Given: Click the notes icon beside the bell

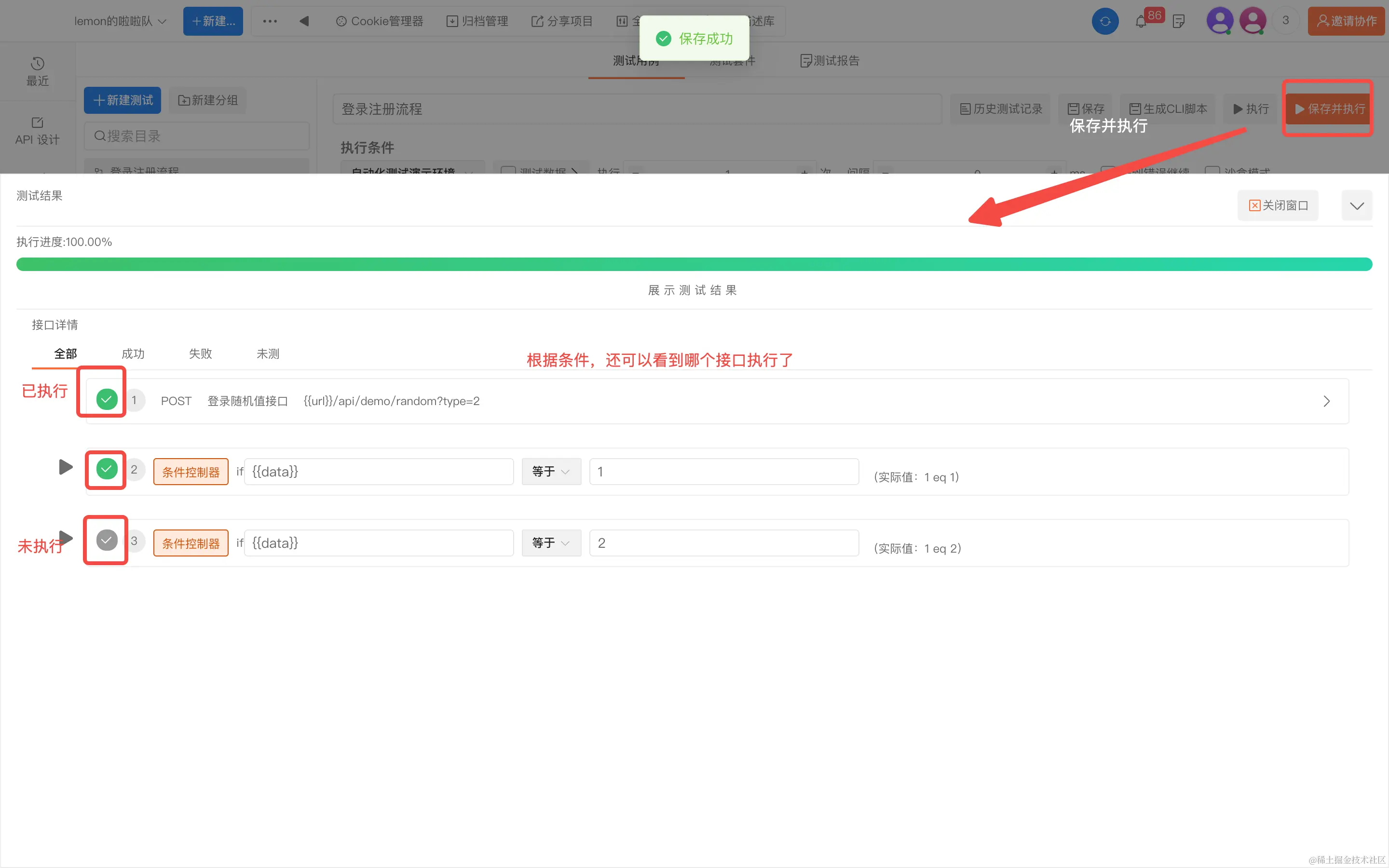Looking at the screenshot, I should [1178, 22].
